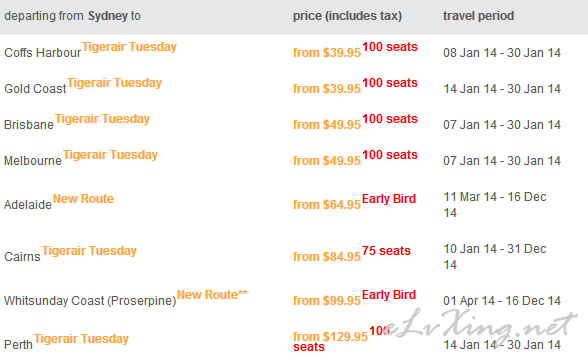The height and width of the screenshot is (360, 588).
Task: Click the $39.95 fare for Coffs Harbour
Action: click(x=327, y=52)
